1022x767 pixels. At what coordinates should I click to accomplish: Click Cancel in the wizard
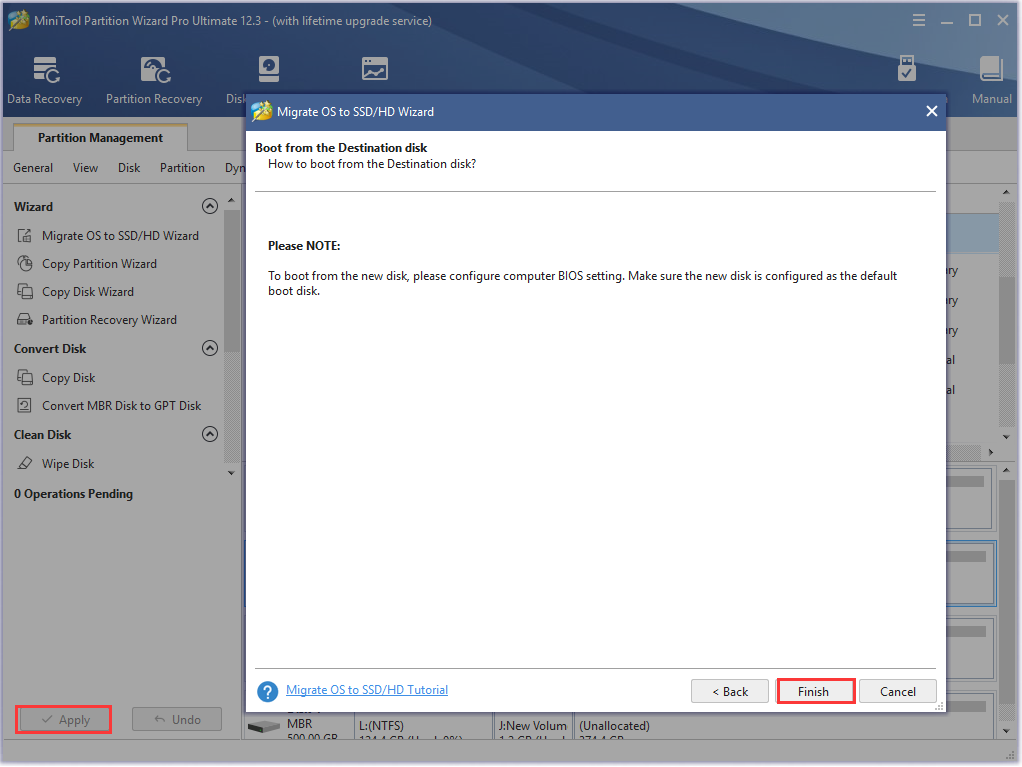point(898,691)
